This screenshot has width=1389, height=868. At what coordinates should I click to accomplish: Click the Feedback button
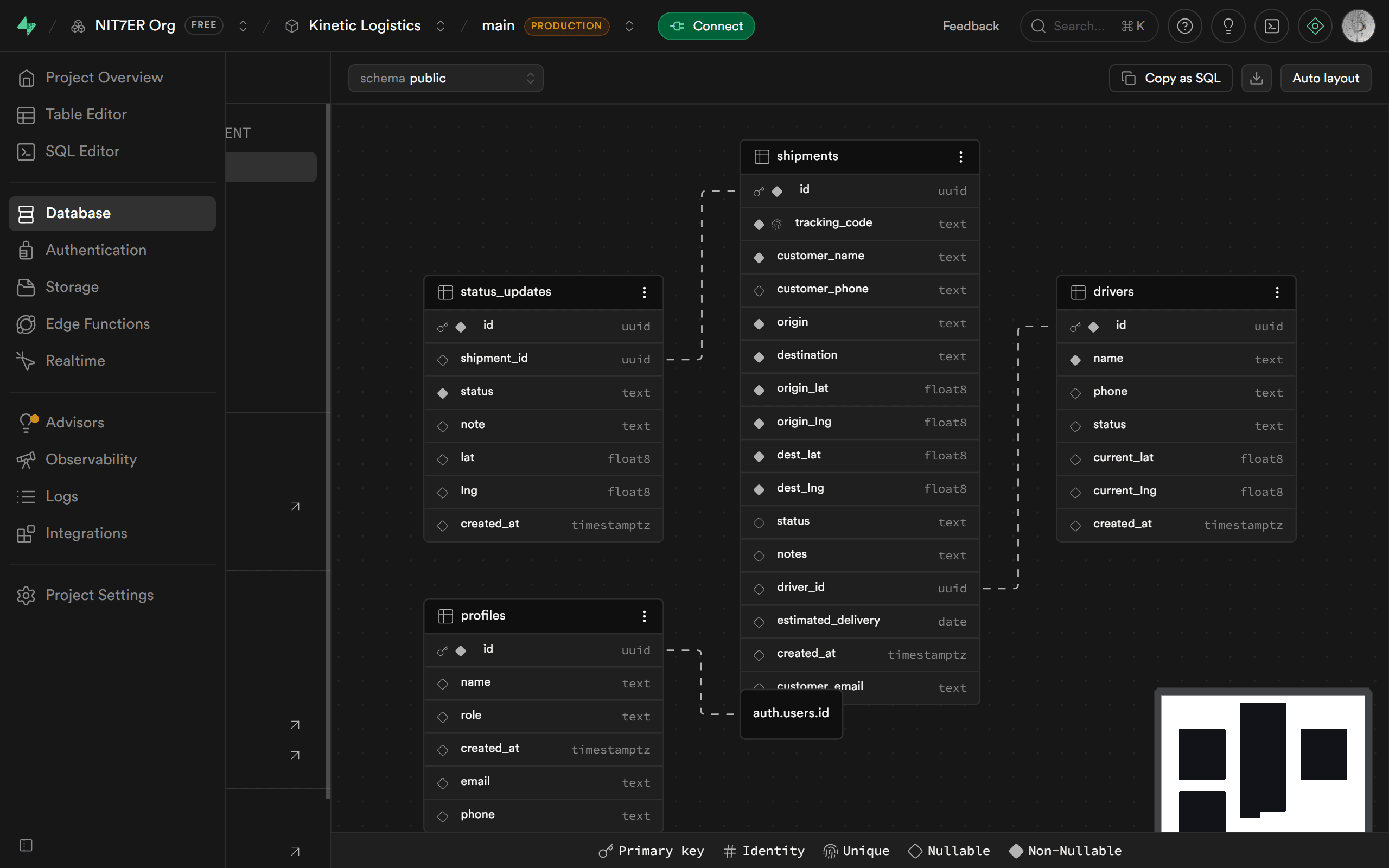pos(971,26)
